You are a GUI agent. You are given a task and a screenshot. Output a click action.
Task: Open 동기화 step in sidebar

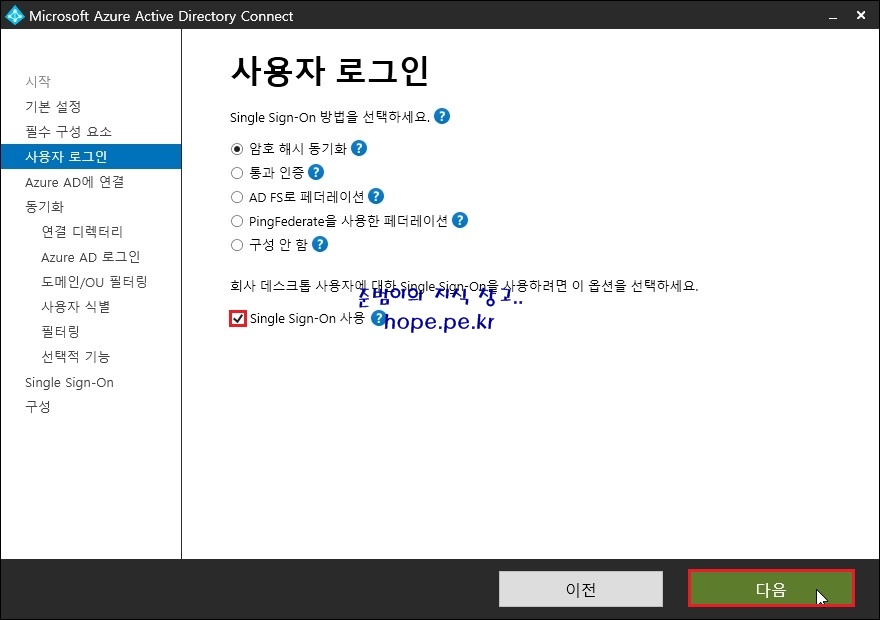pos(44,206)
